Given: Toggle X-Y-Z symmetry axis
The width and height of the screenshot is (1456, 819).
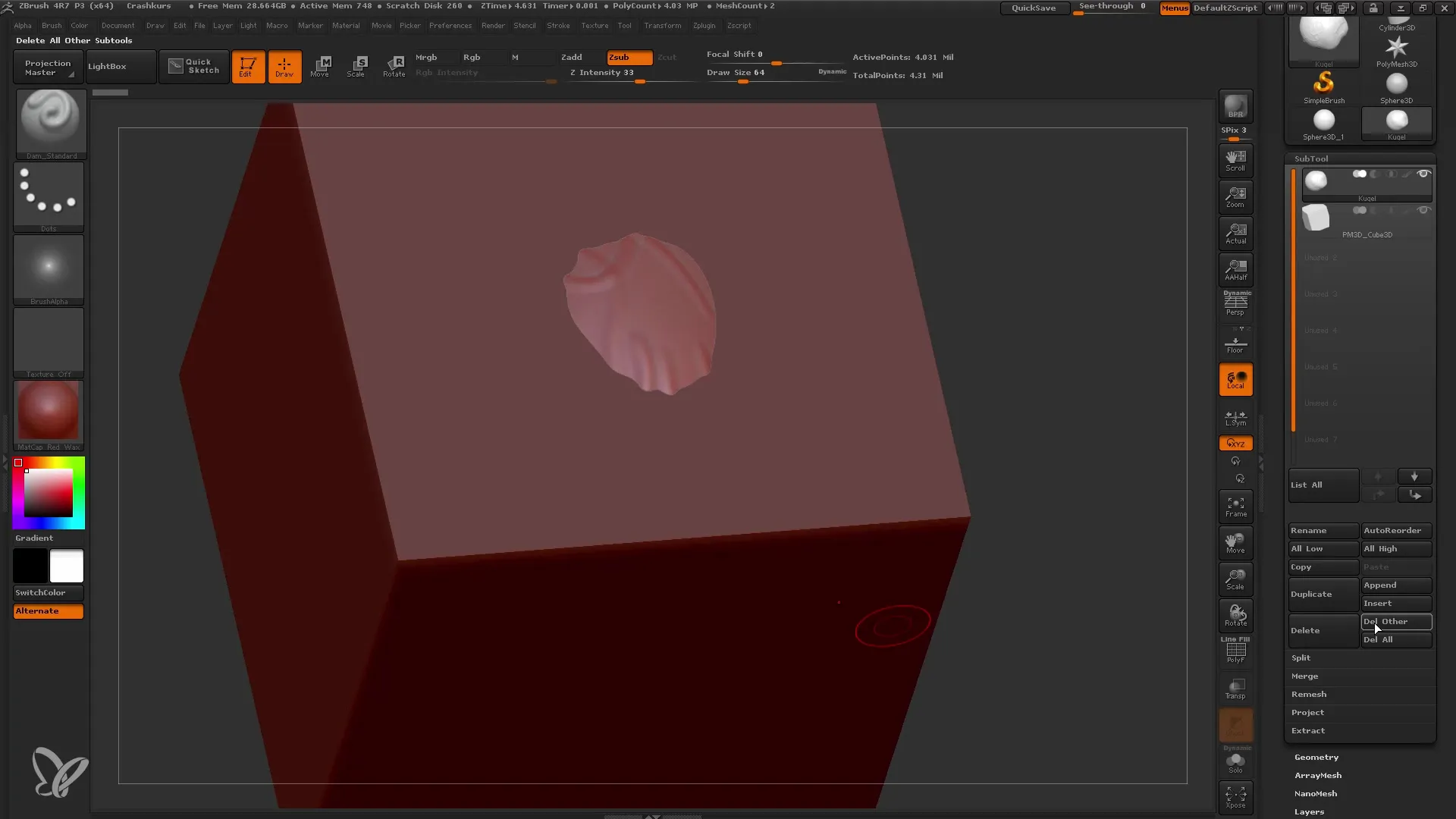Looking at the screenshot, I should pos(1236,443).
